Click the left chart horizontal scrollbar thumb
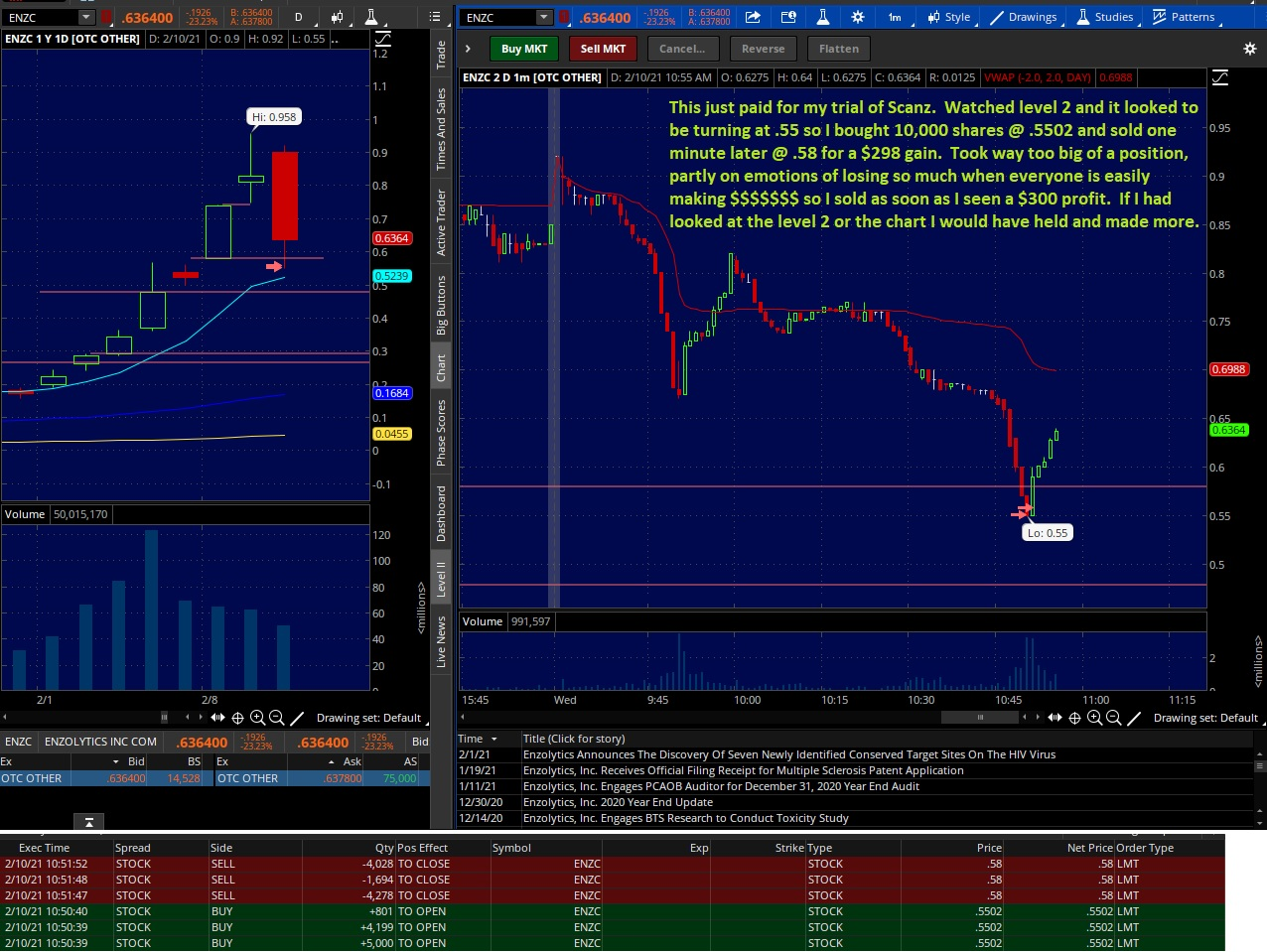Viewport: 1267px width, 952px height. (165, 717)
